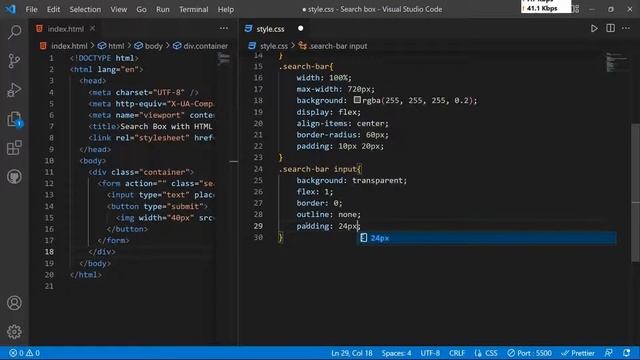Toggle Live Server at Port 5500

[529, 353]
